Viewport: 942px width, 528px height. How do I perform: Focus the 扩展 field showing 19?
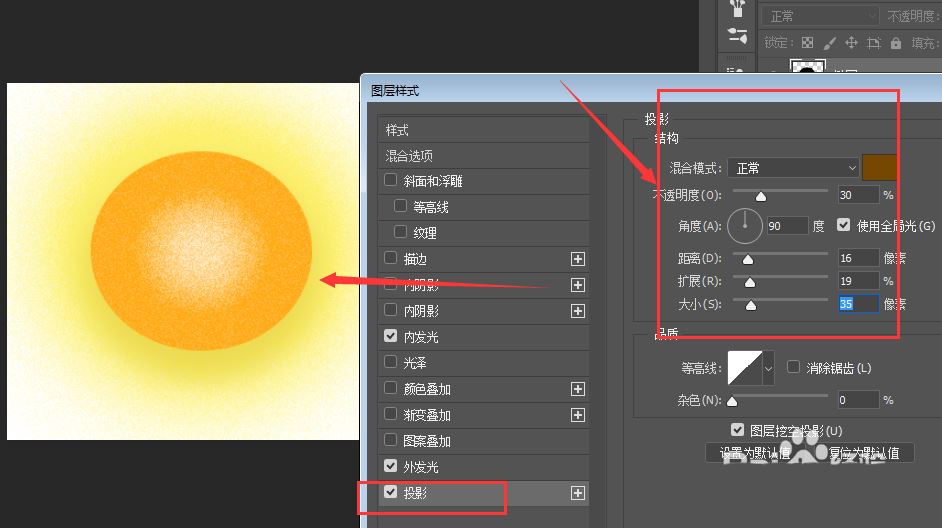click(858, 281)
